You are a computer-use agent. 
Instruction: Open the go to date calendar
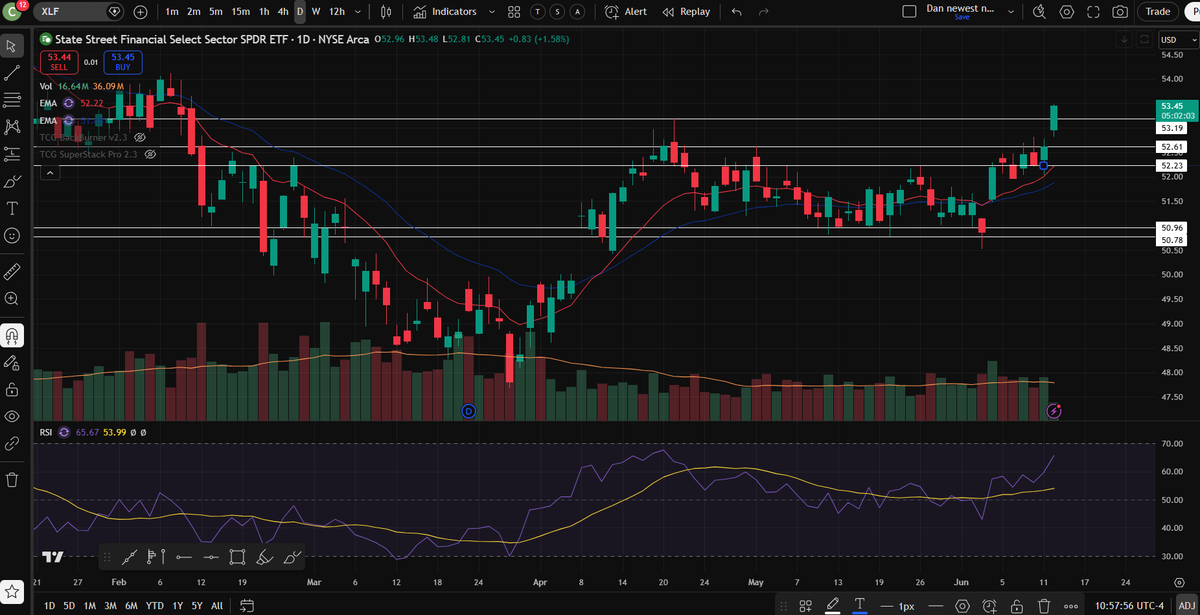coord(249,605)
